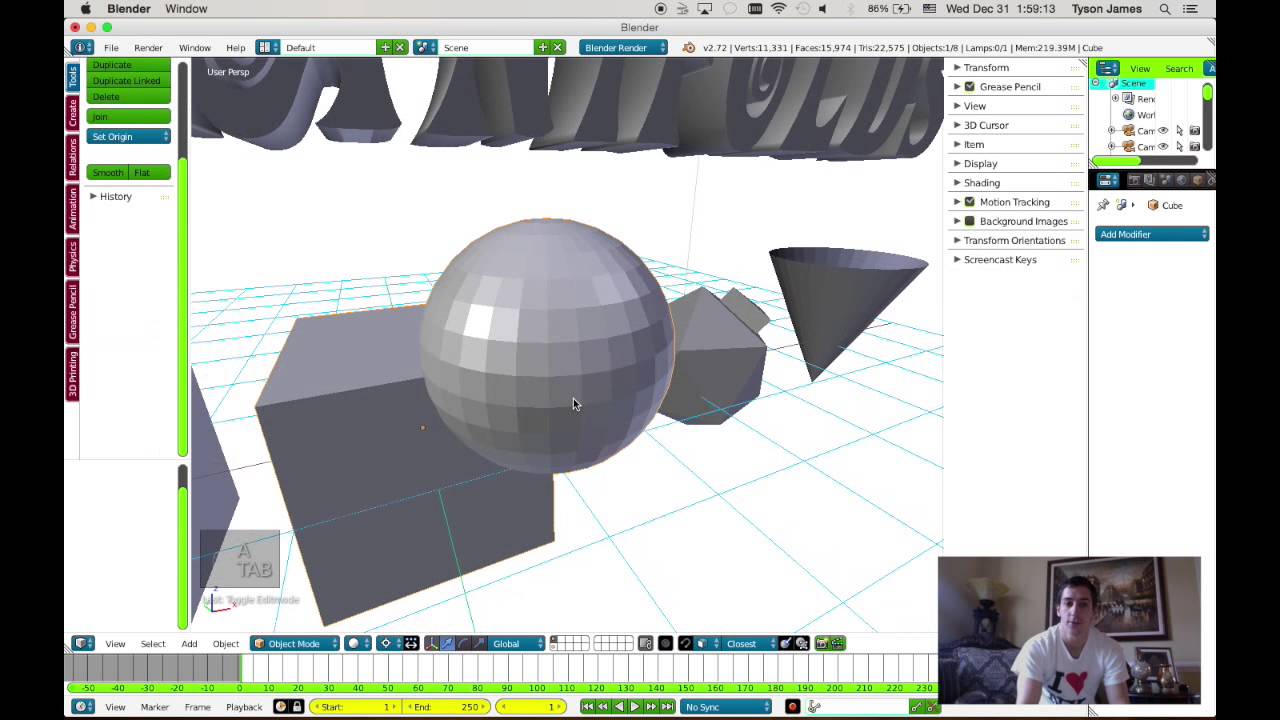This screenshot has width=1280, height=720.
Task: Switch to Scene properties icon
Action: [x=1166, y=180]
